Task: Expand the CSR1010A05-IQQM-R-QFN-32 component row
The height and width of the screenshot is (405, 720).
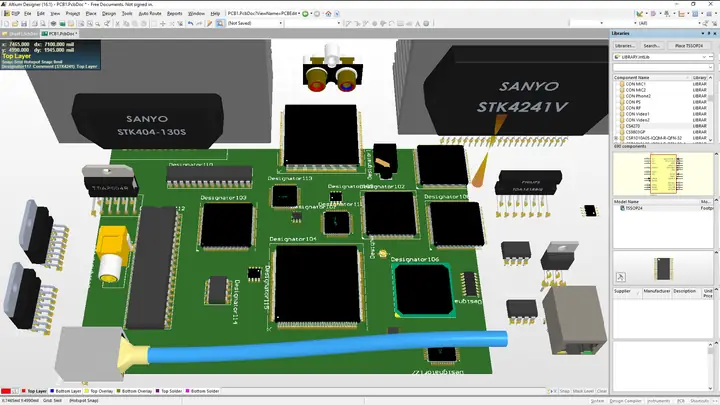Action: pyautogui.click(x=616, y=138)
